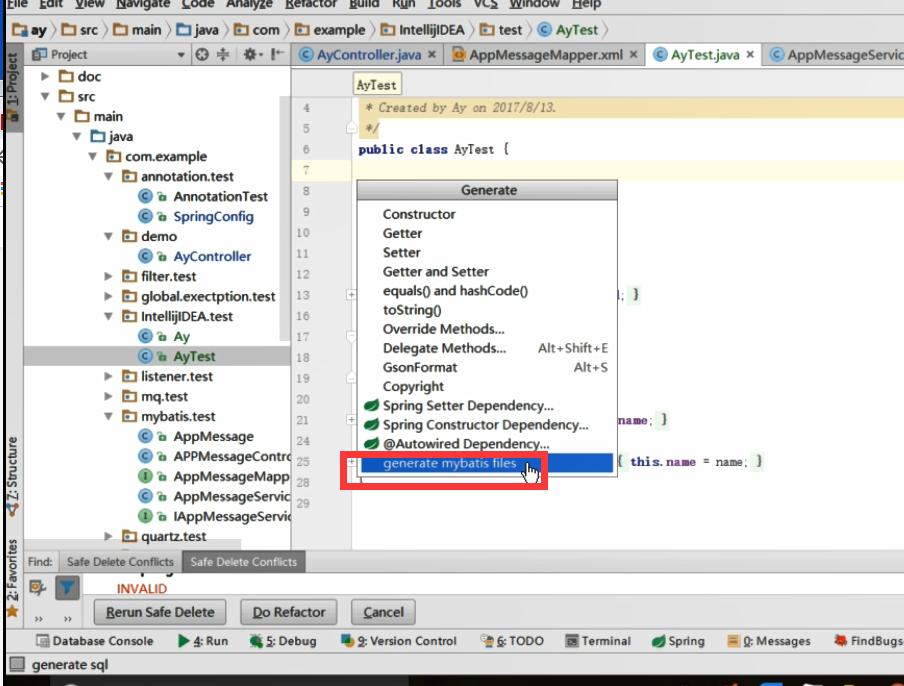
Task: Open 9: Version Control tool window
Action: pyautogui.click(x=398, y=641)
